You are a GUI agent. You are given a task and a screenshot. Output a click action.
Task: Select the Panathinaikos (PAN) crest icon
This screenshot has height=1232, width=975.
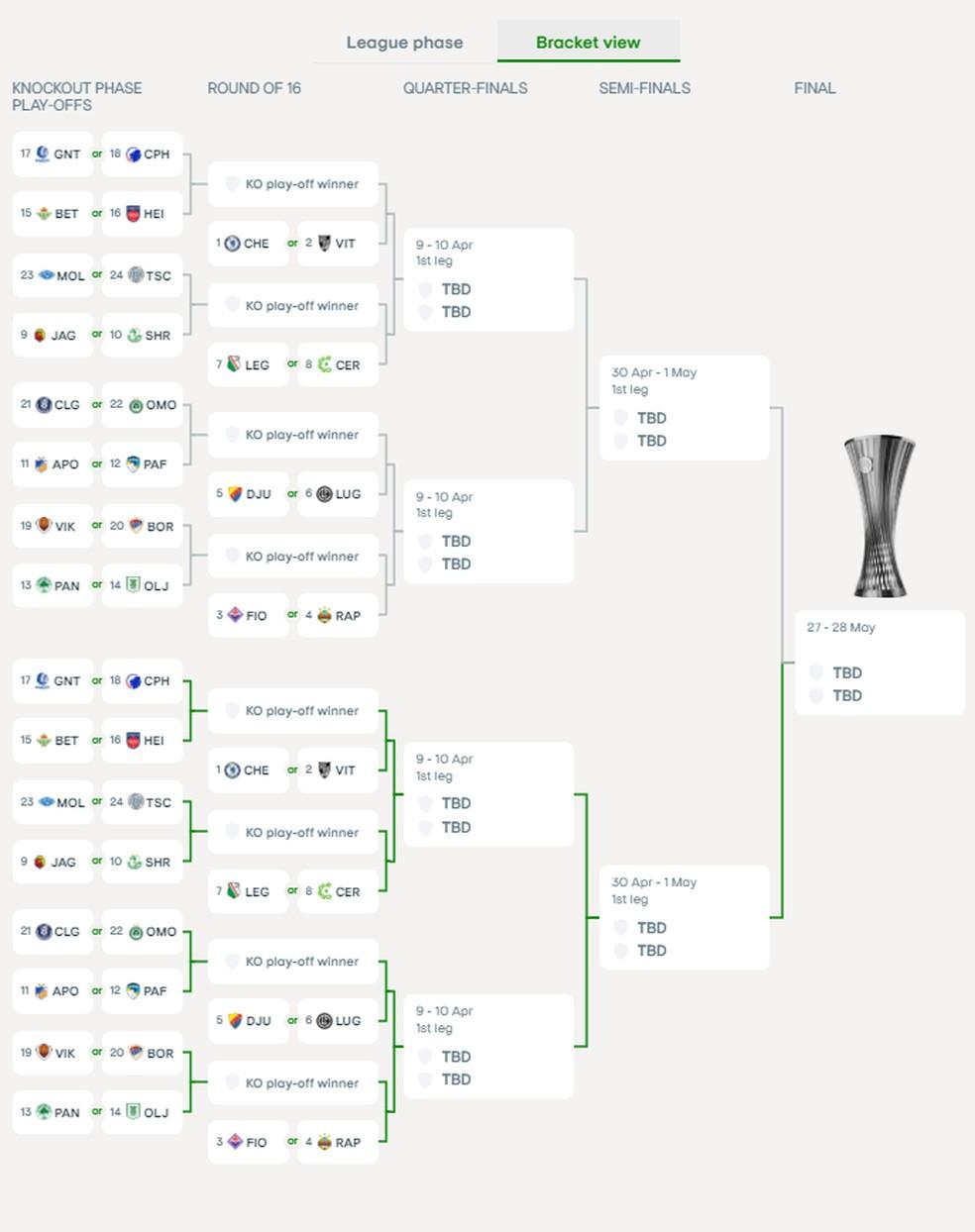42,584
